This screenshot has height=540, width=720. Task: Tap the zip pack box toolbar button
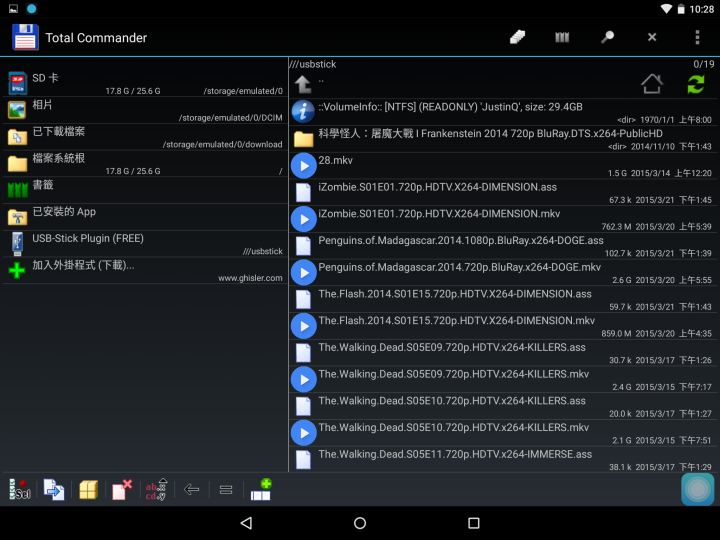coord(88,489)
